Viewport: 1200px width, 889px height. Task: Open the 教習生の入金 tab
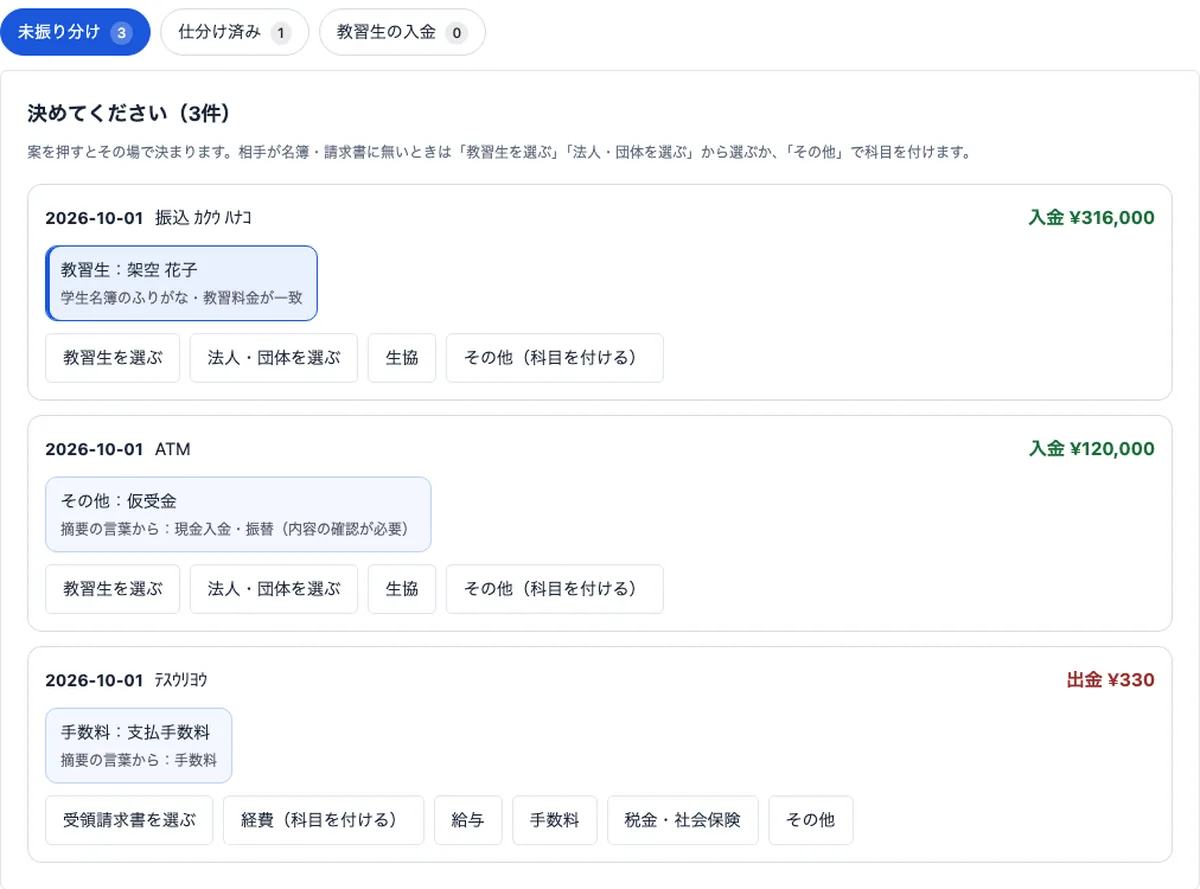coord(402,32)
